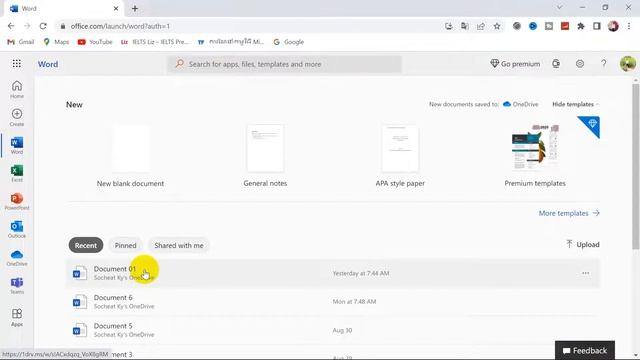This screenshot has height=360, width=640.
Task: Click the Word title in header
Action: (x=48, y=64)
